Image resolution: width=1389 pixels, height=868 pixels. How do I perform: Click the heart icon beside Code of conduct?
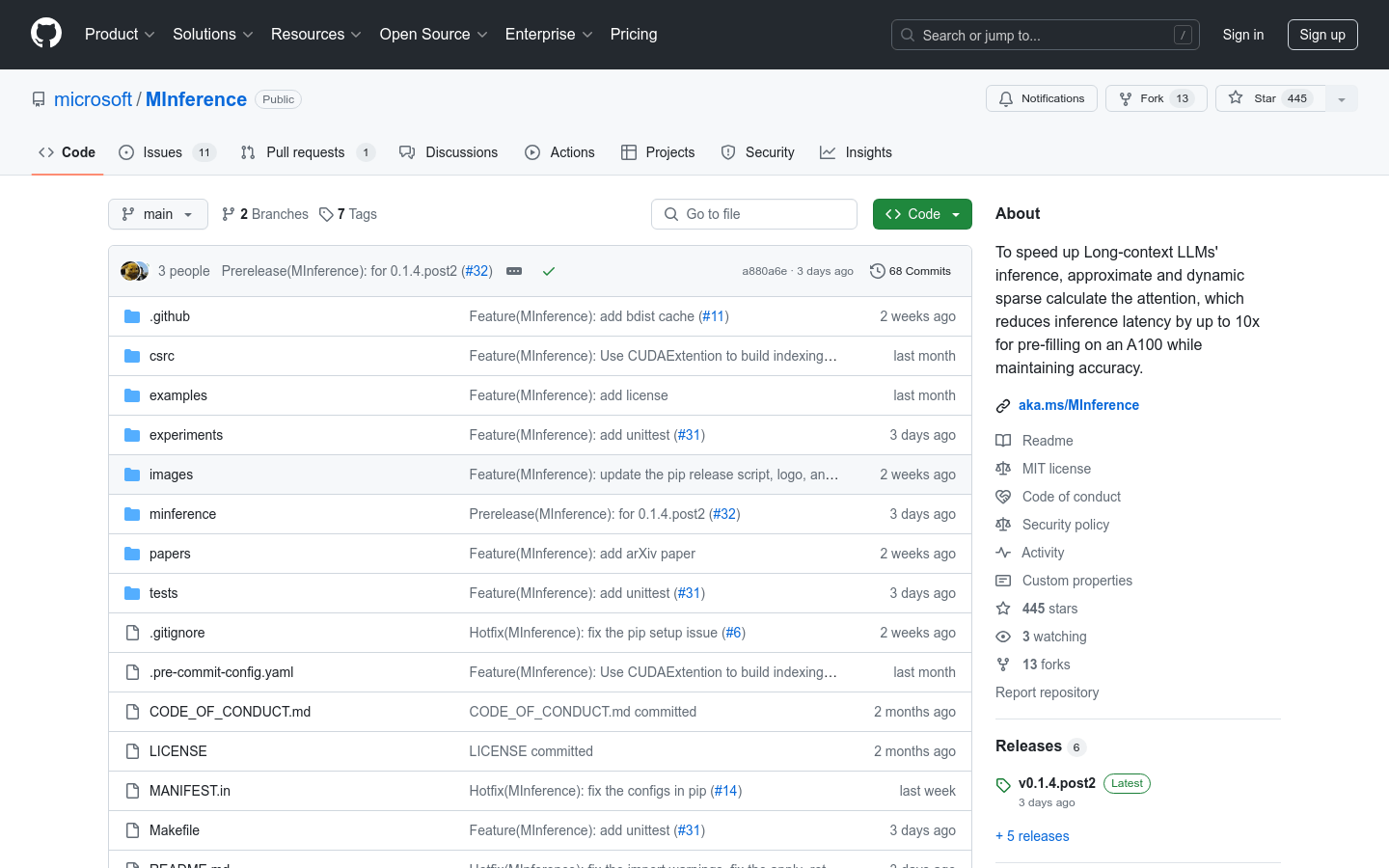(1003, 497)
